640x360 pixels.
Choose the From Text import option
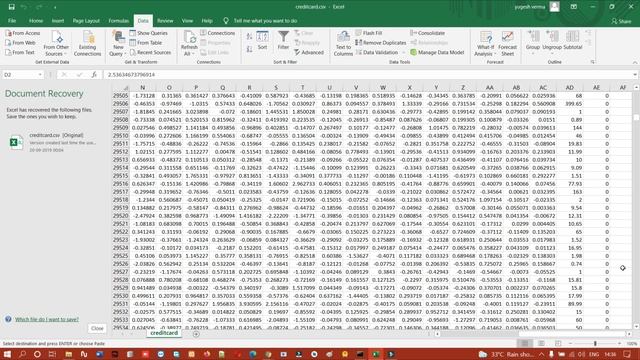pyautogui.click(x=20, y=52)
